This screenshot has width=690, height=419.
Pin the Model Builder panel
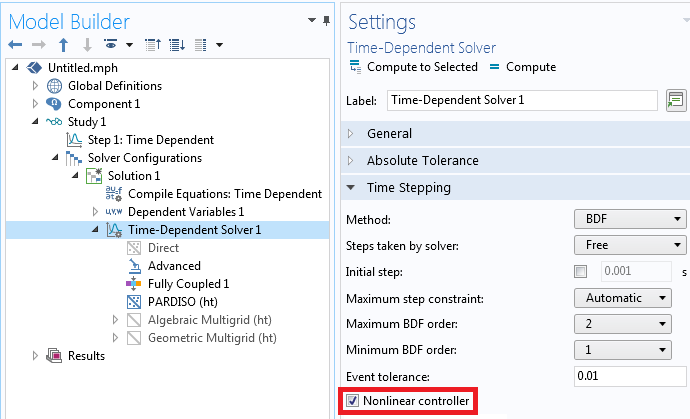(325, 22)
